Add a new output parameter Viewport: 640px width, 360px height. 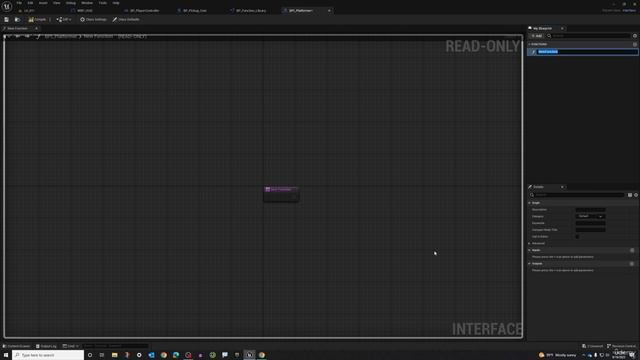[632, 264]
